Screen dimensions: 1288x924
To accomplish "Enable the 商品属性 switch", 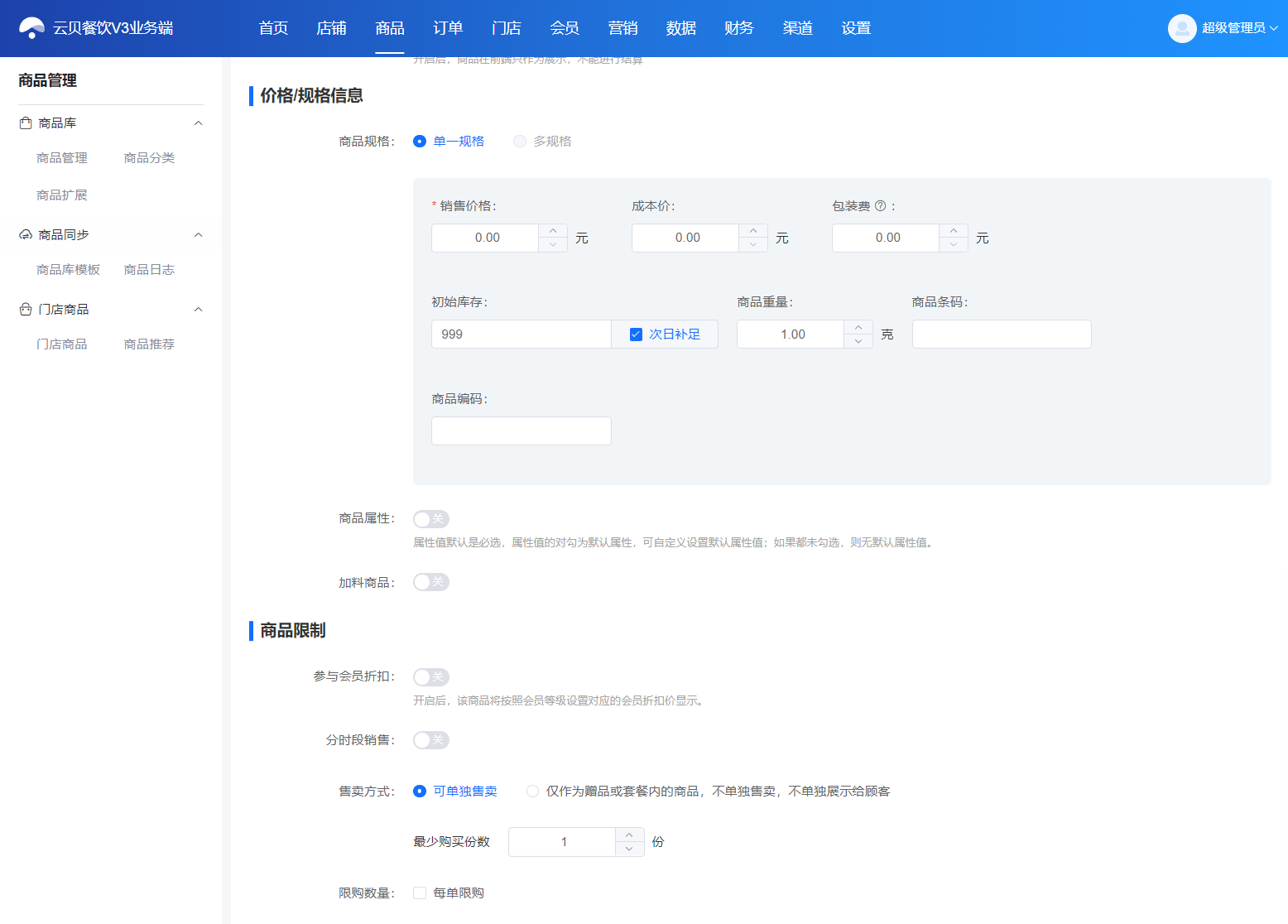I will (431, 519).
